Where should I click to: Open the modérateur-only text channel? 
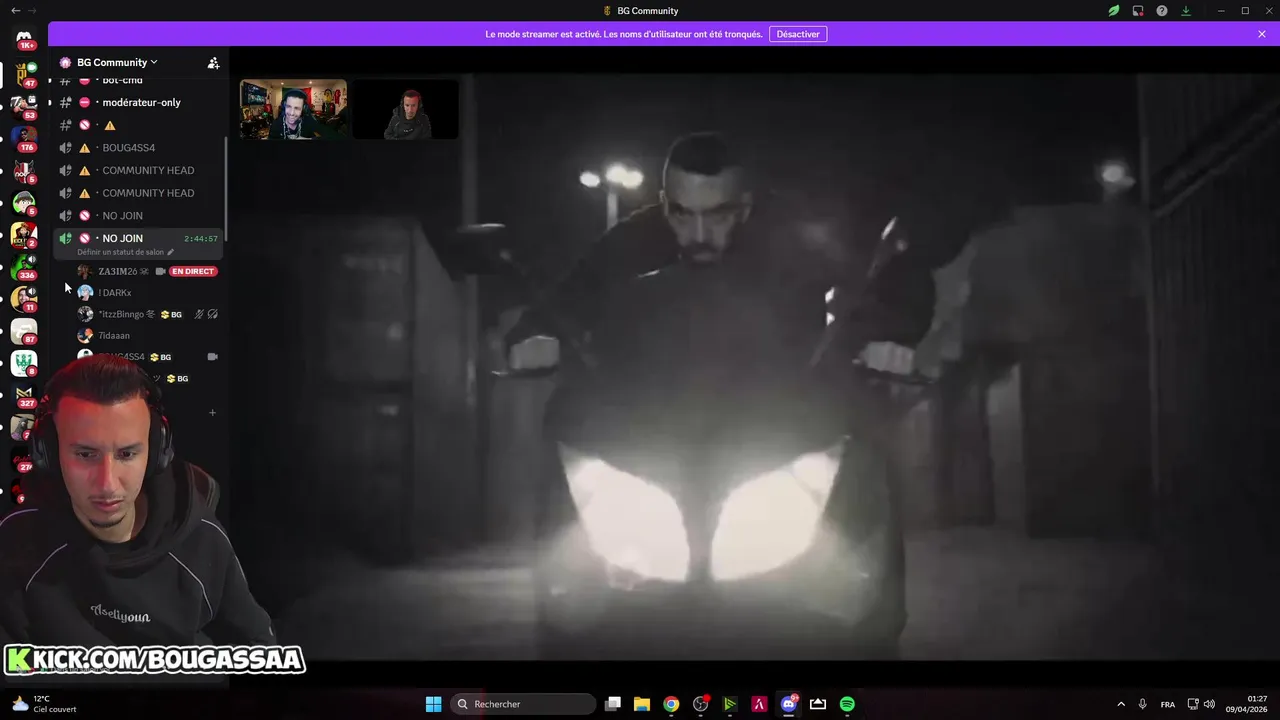pyautogui.click(x=138, y=102)
